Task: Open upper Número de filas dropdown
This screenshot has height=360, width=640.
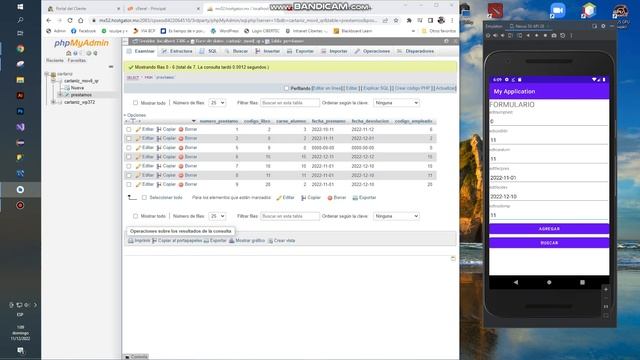Action: (217, 103)
